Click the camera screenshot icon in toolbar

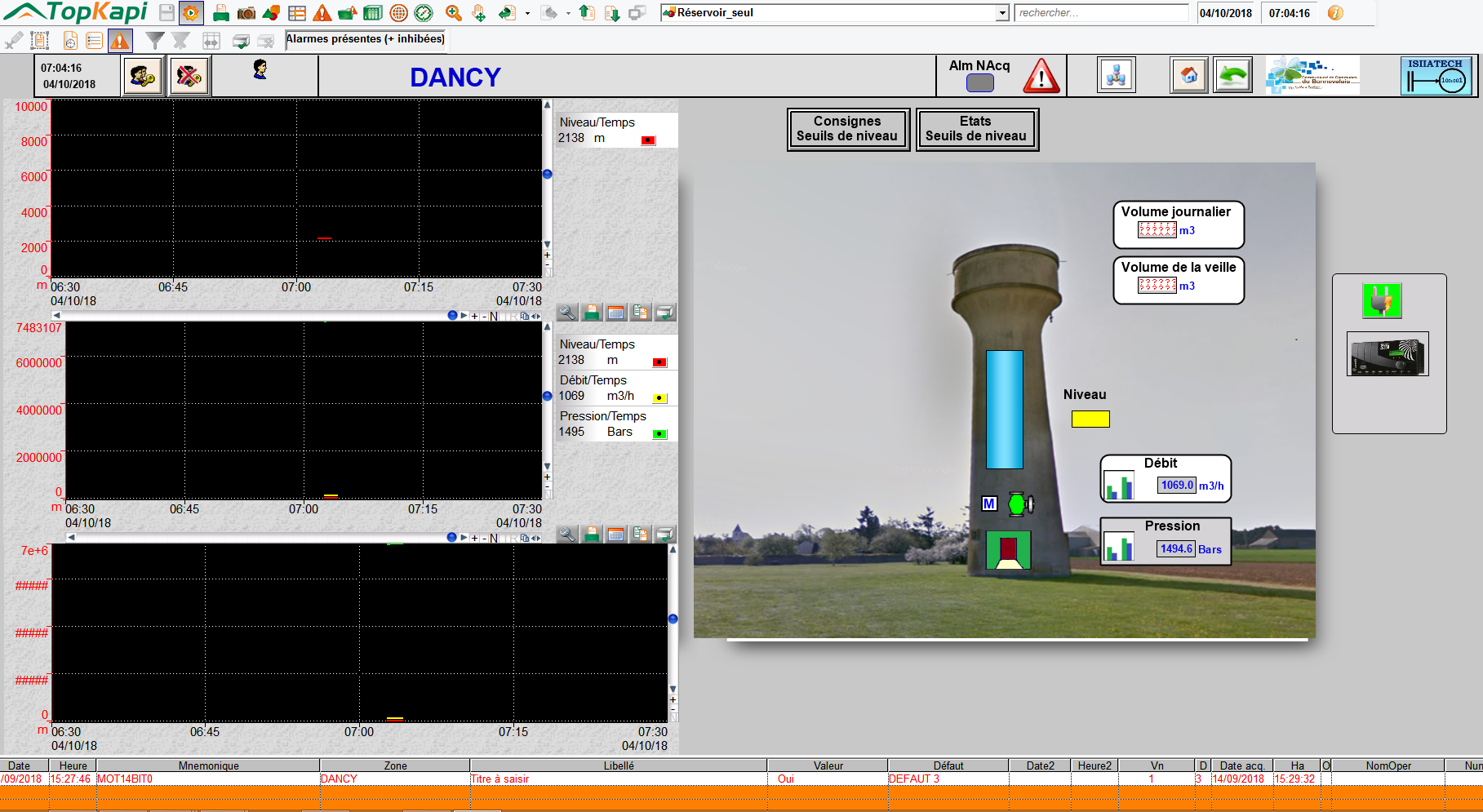(x=246, y=13)
